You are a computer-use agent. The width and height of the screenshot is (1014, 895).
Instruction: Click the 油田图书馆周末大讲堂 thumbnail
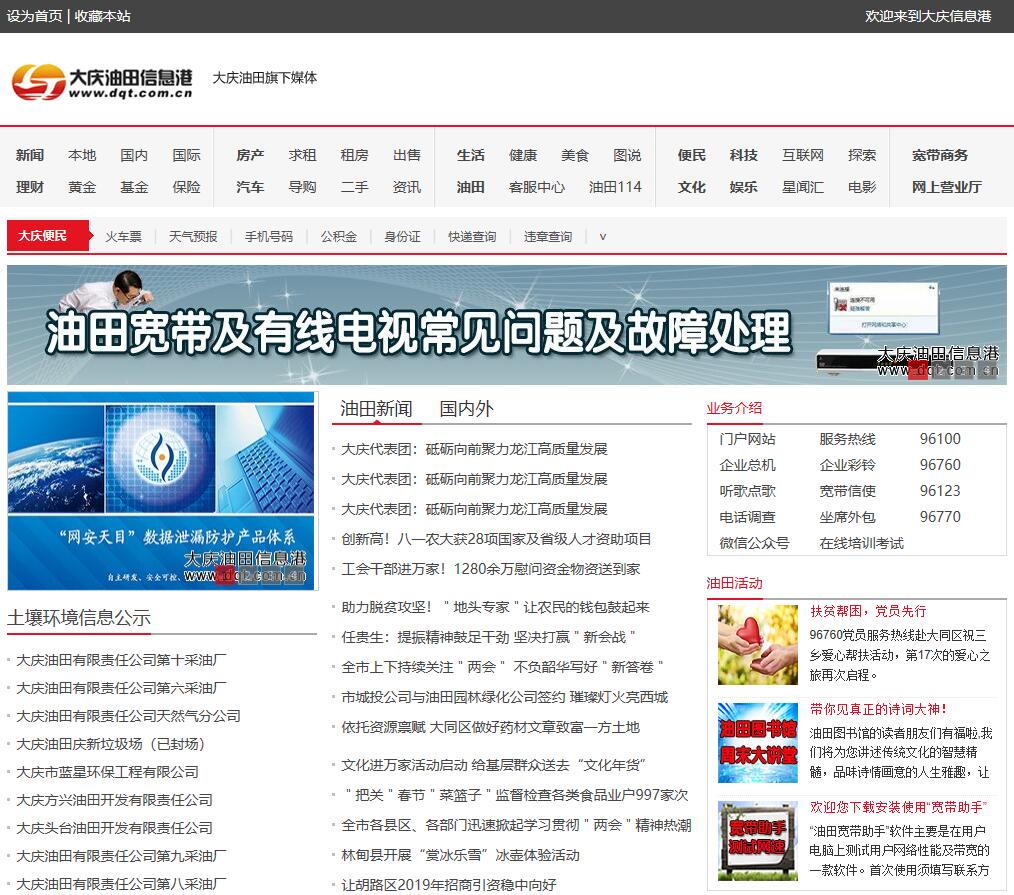(x=758, y=742)
